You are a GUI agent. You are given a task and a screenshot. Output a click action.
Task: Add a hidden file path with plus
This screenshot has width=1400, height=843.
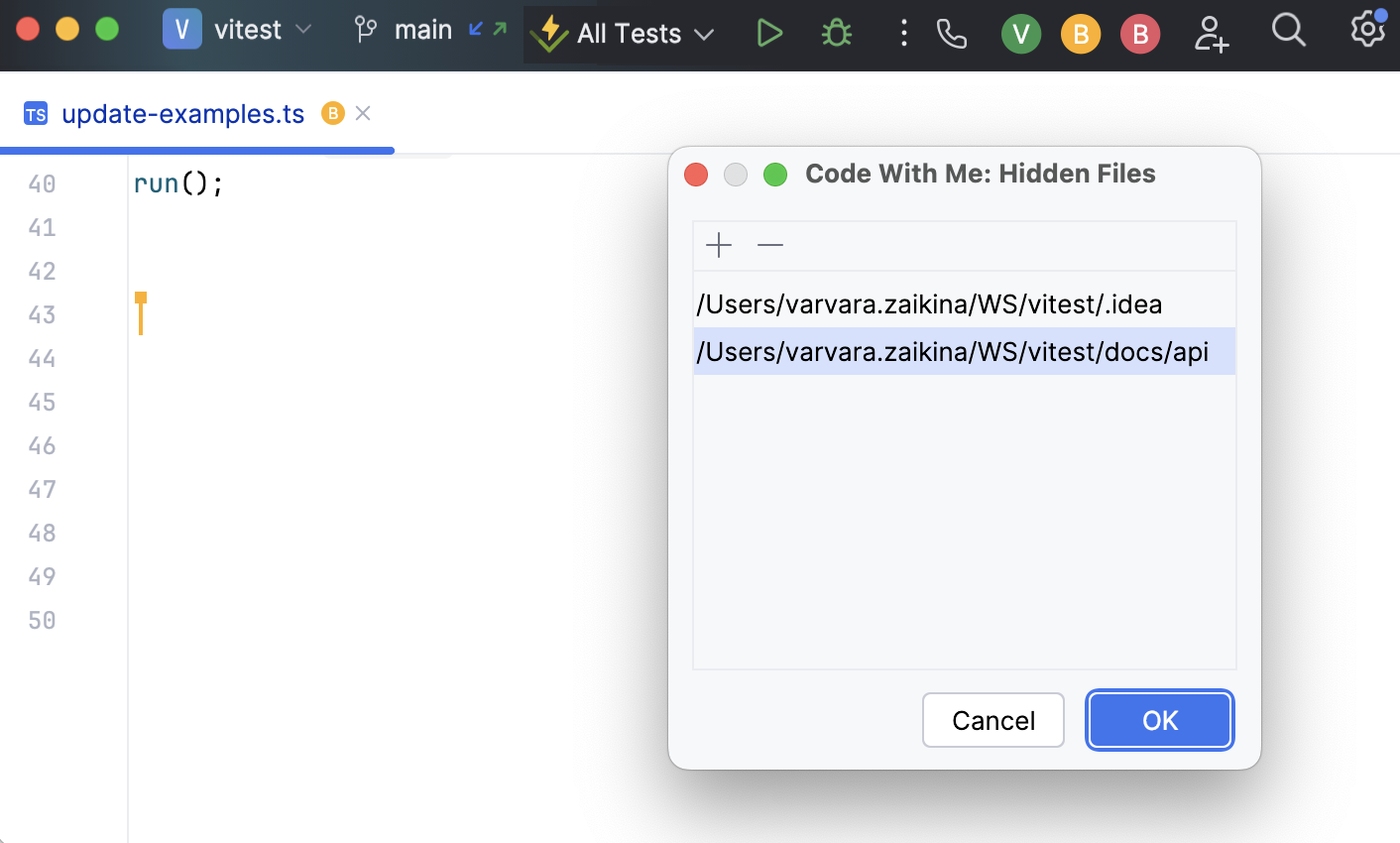pyautogui.click(x=719, y=245)
